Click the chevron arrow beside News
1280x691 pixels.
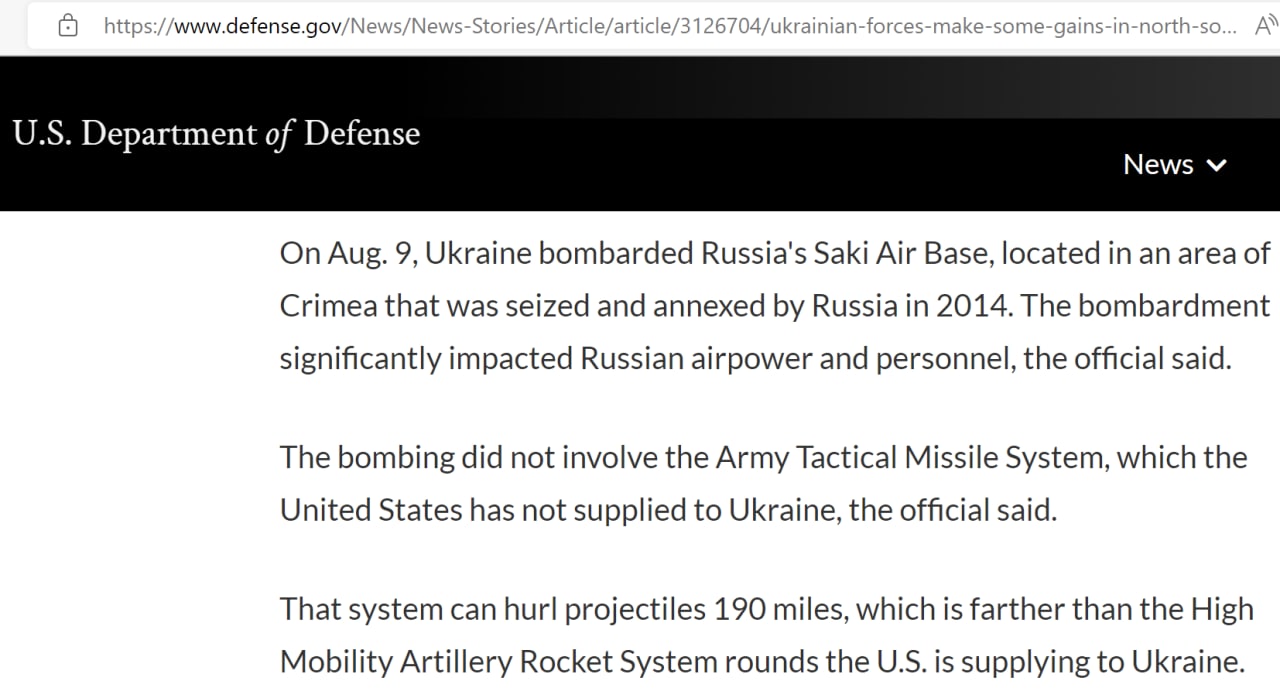tap(1217, 165)
